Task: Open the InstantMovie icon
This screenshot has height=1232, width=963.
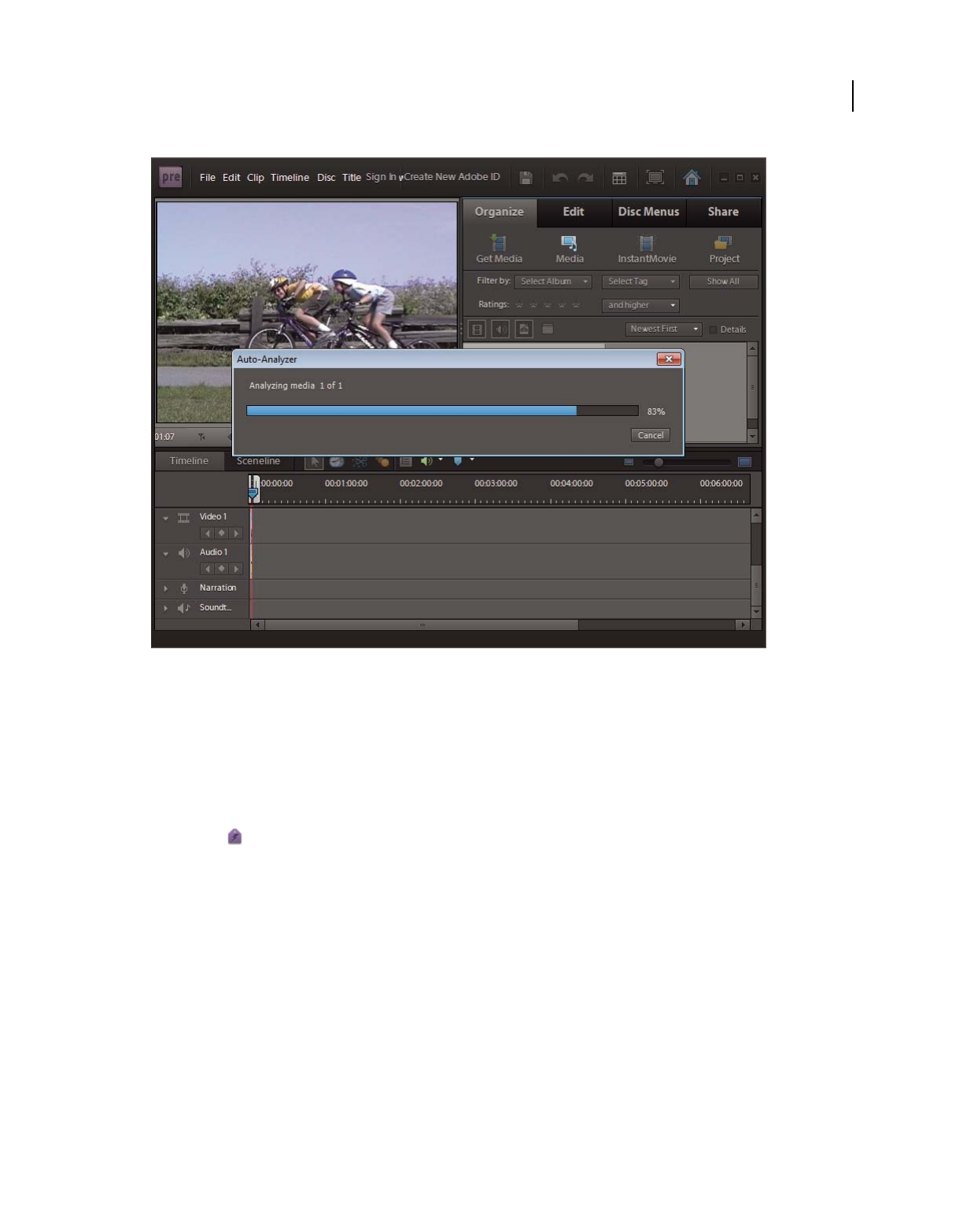Action: point(647,249)
